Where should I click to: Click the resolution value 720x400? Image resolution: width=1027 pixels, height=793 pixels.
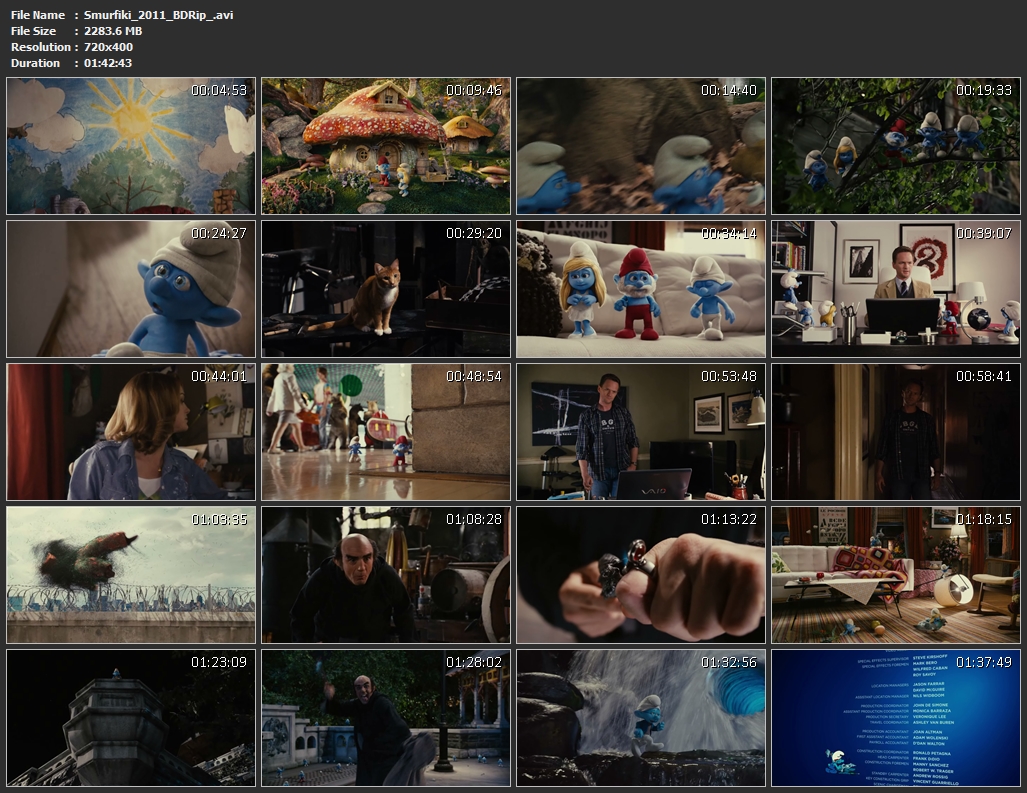[x=108, y=47]
